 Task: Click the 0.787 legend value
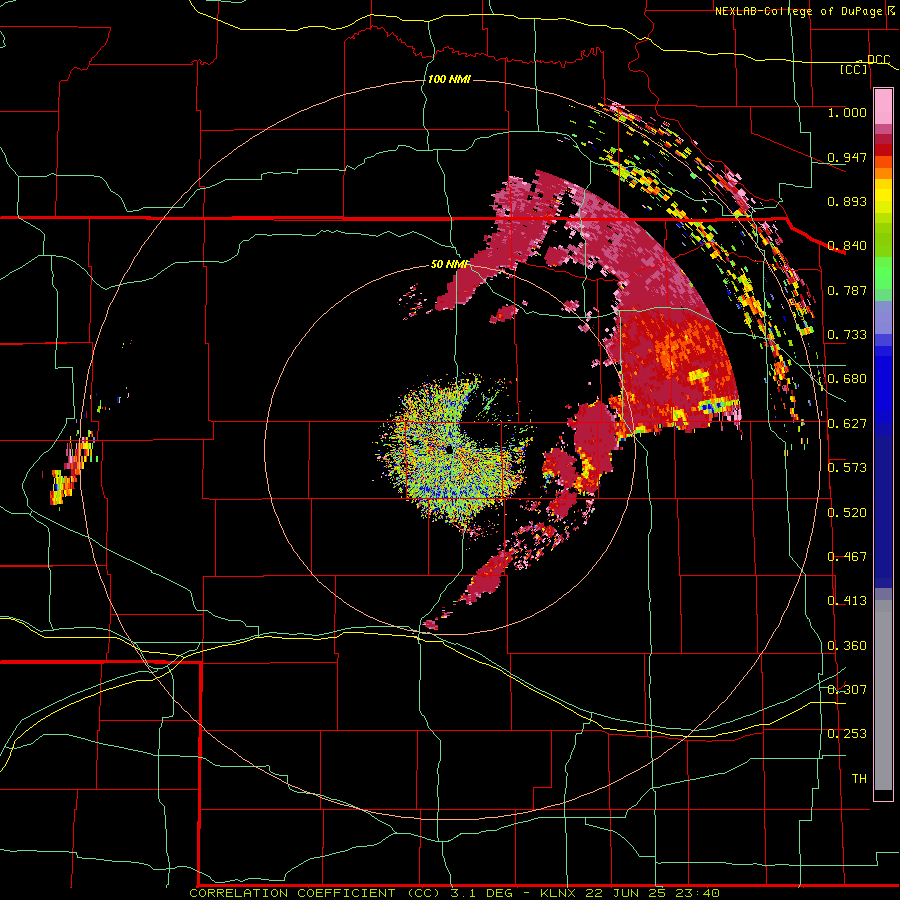coord(847,290)
